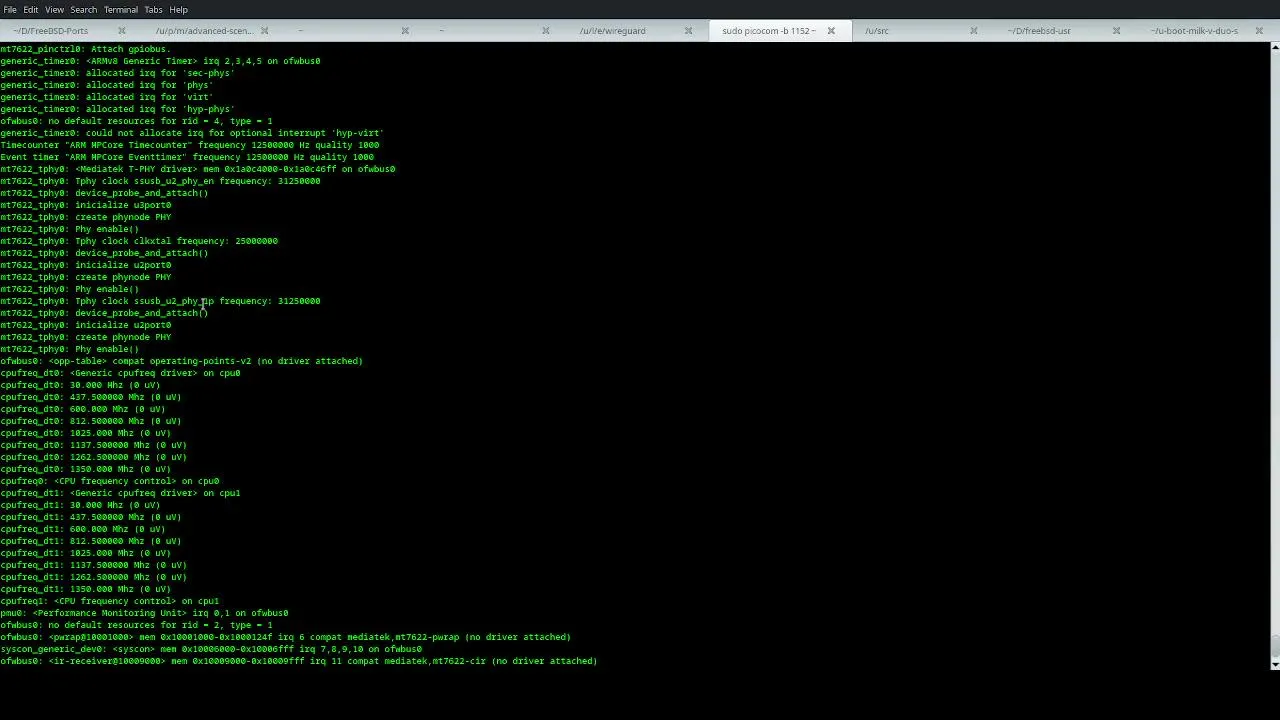This screenshot has height=720, width=1280.
Task: Click the 'mt7622_pinctrl0: Attach gpiobus.' line
Action: (x=85, y=49)
